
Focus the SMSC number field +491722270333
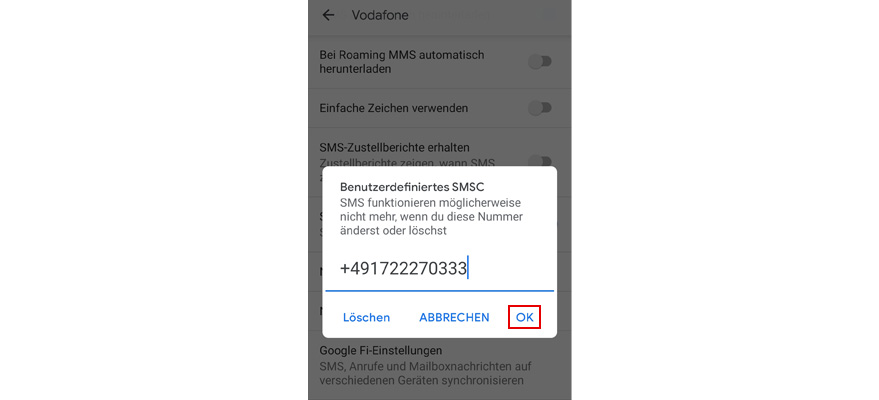[440, 269]
